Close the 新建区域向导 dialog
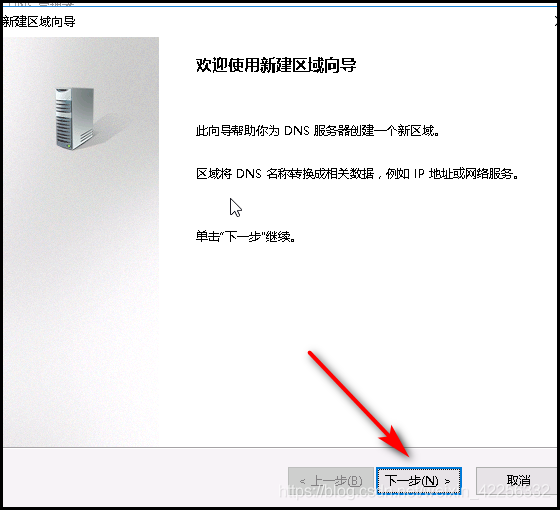Viewport: 560px width, 510px height. point(557,22)
